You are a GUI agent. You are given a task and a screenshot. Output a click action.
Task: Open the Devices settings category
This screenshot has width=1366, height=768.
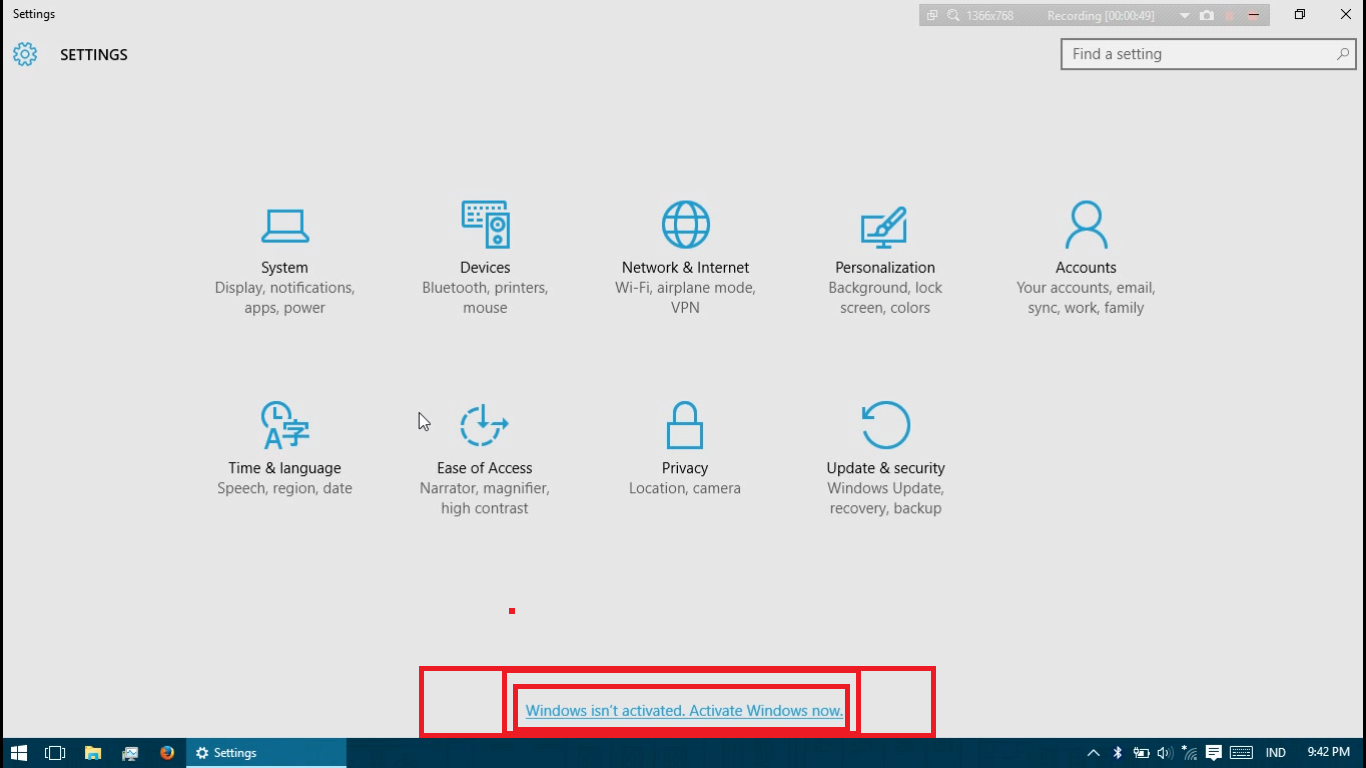pos(485,259)
